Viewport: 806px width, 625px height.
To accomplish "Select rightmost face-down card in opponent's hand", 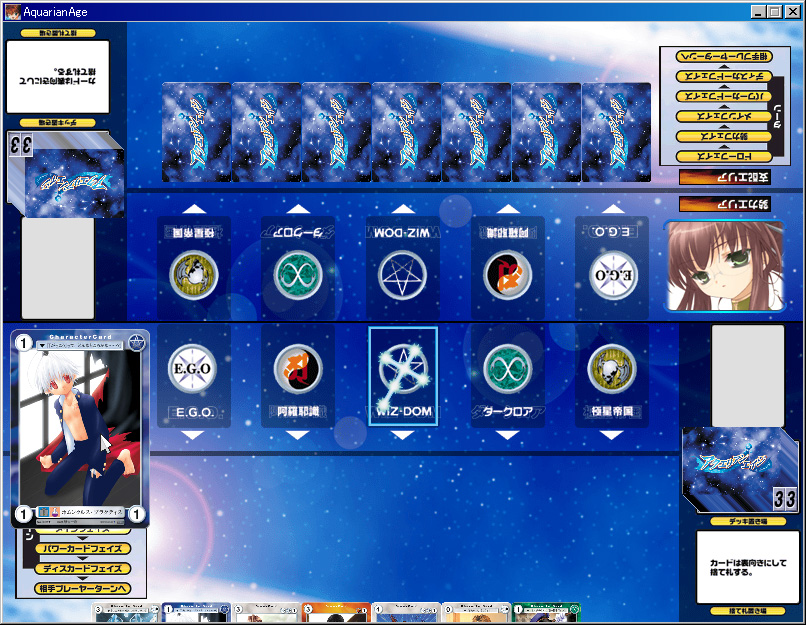I will 616,132.
